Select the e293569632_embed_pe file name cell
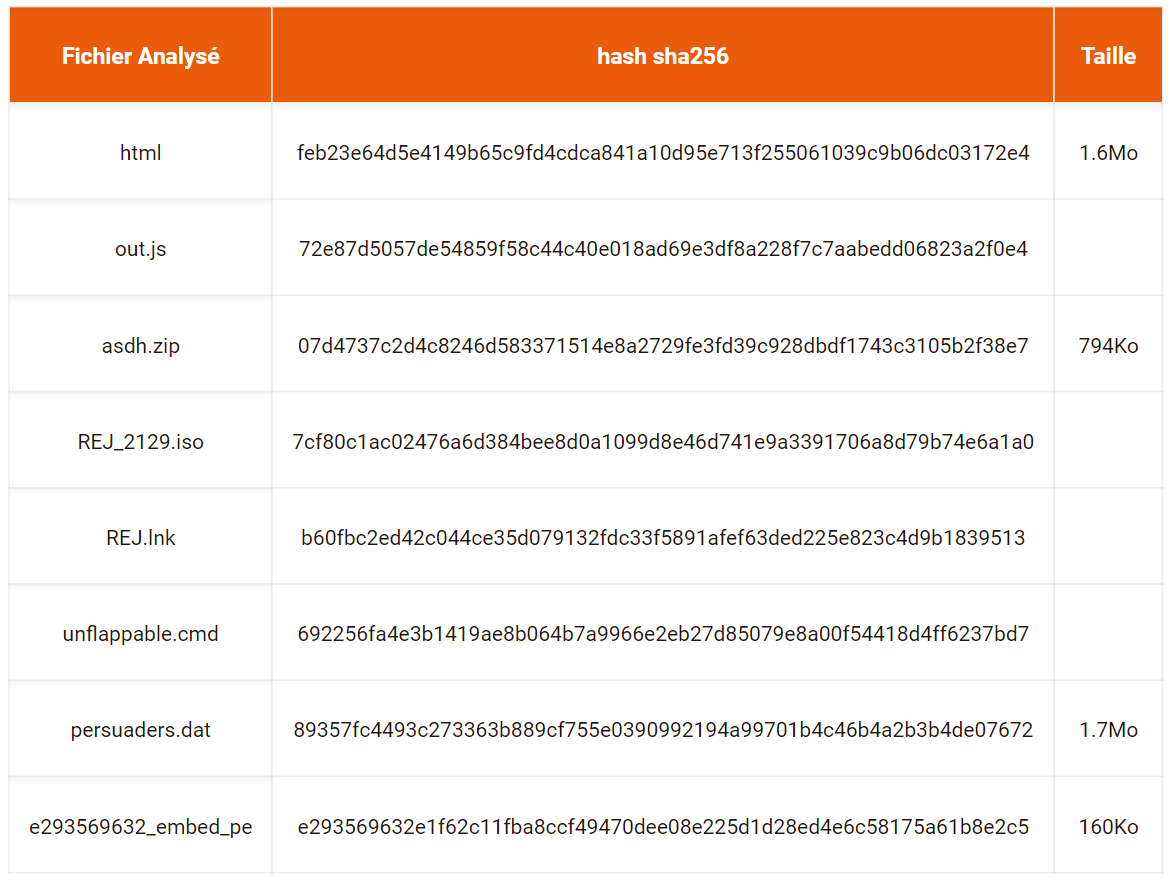1170x883 pixels. (140, 826)
